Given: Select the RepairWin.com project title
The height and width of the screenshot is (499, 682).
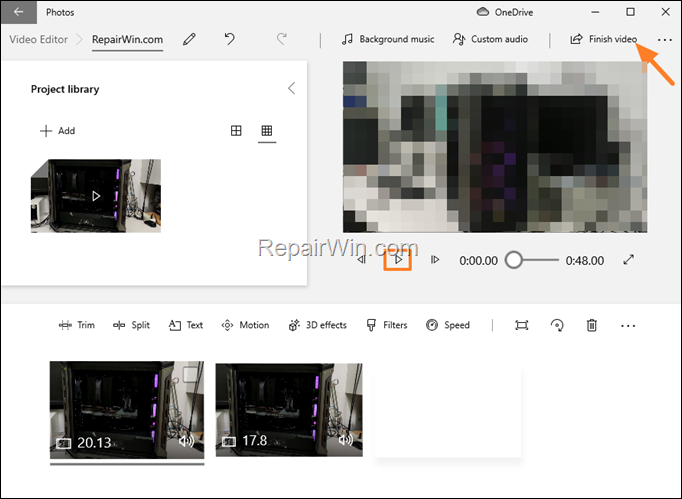Looking at the screenshot, I should [127, 39].
